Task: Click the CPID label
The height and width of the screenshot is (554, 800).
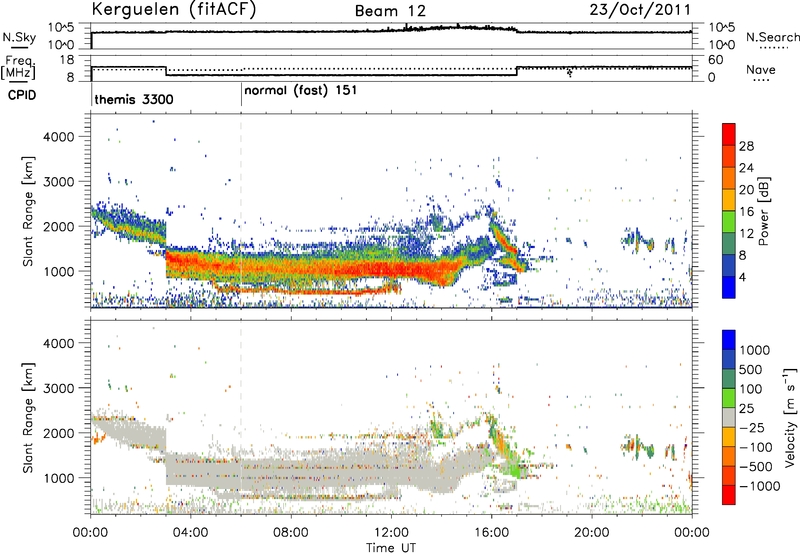Action: [22, 95]
